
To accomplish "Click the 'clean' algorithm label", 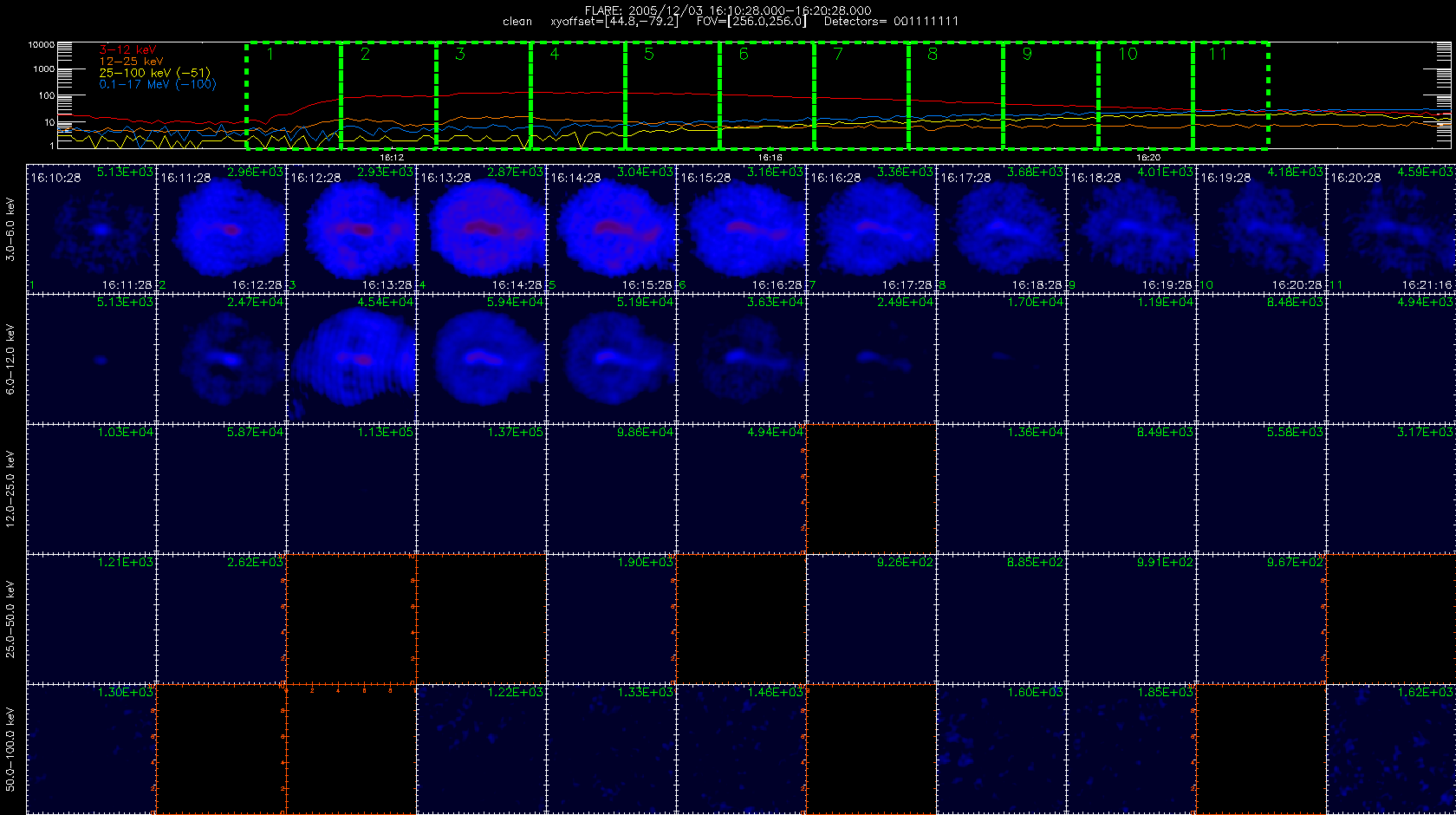I will (517, 22).
